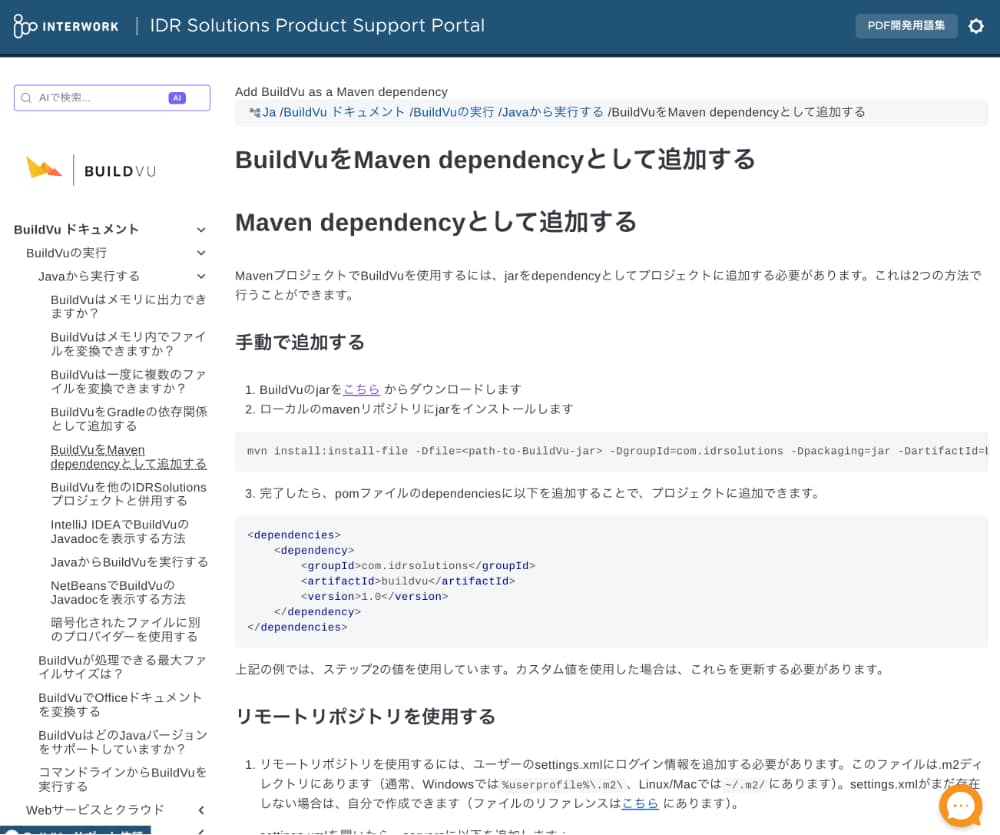1000x835 pixels.
Task: Open the settings gear icon
Action: (x=976, y=26)
